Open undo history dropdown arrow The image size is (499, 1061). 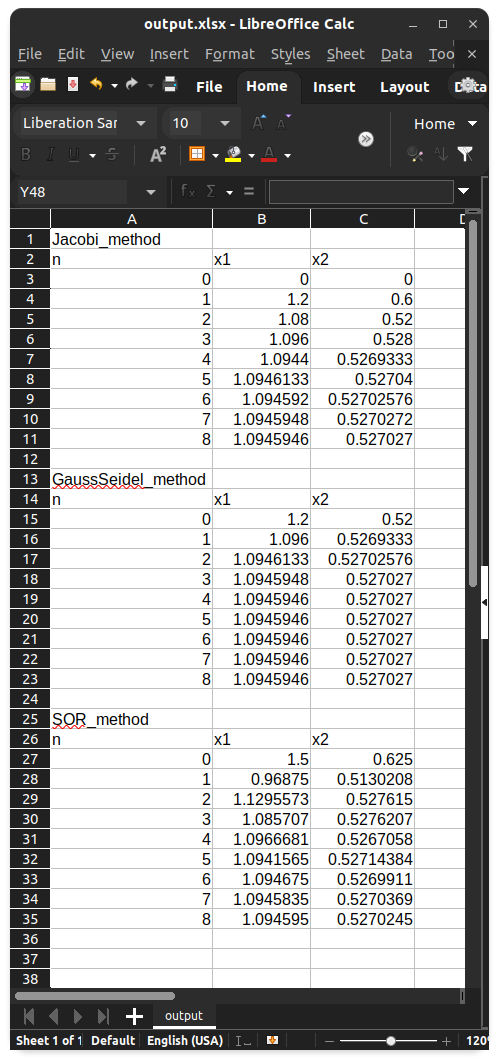tap(114, 85)
